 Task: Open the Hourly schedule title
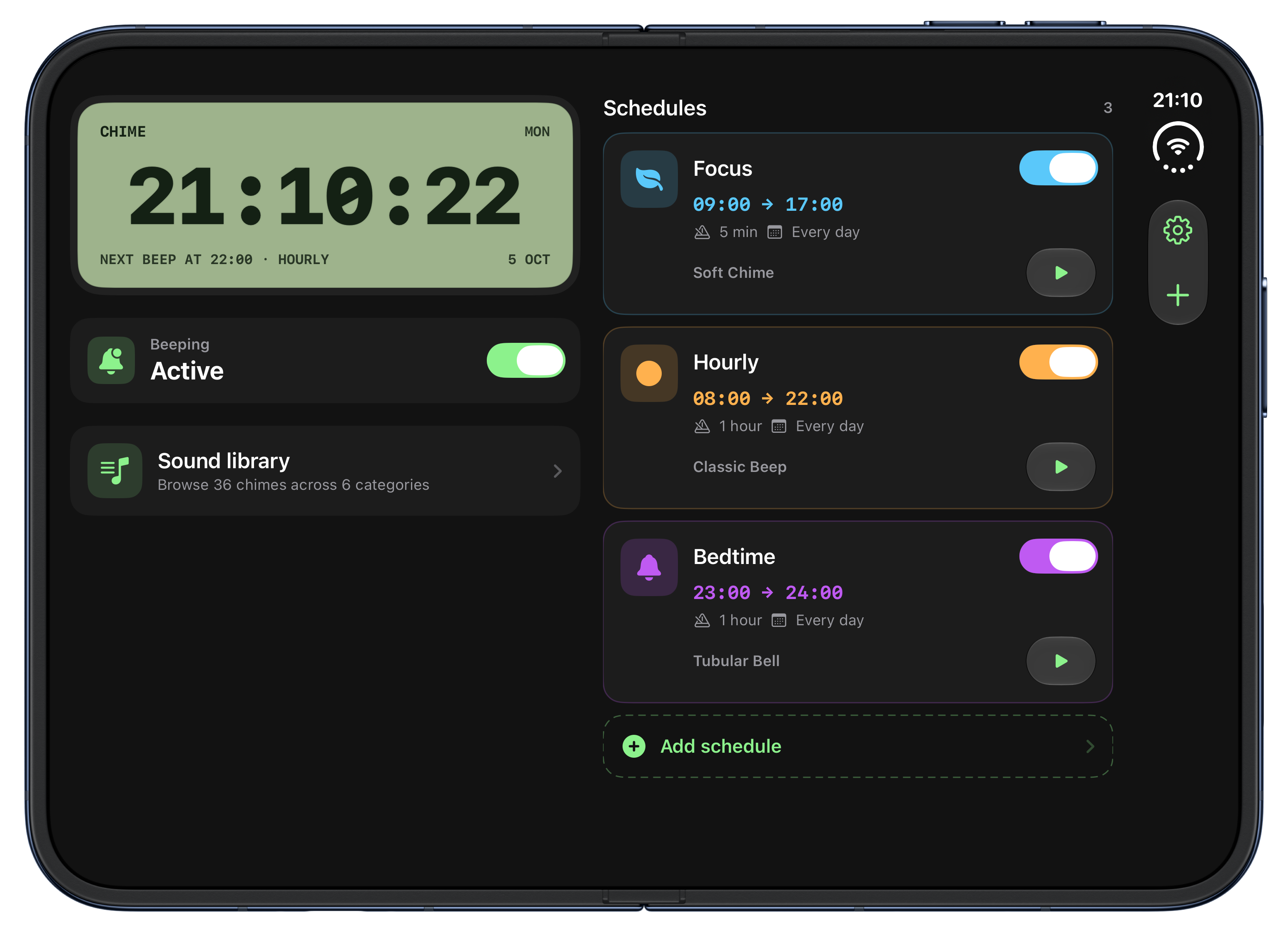pyautogui.click(x=726, y=363)
